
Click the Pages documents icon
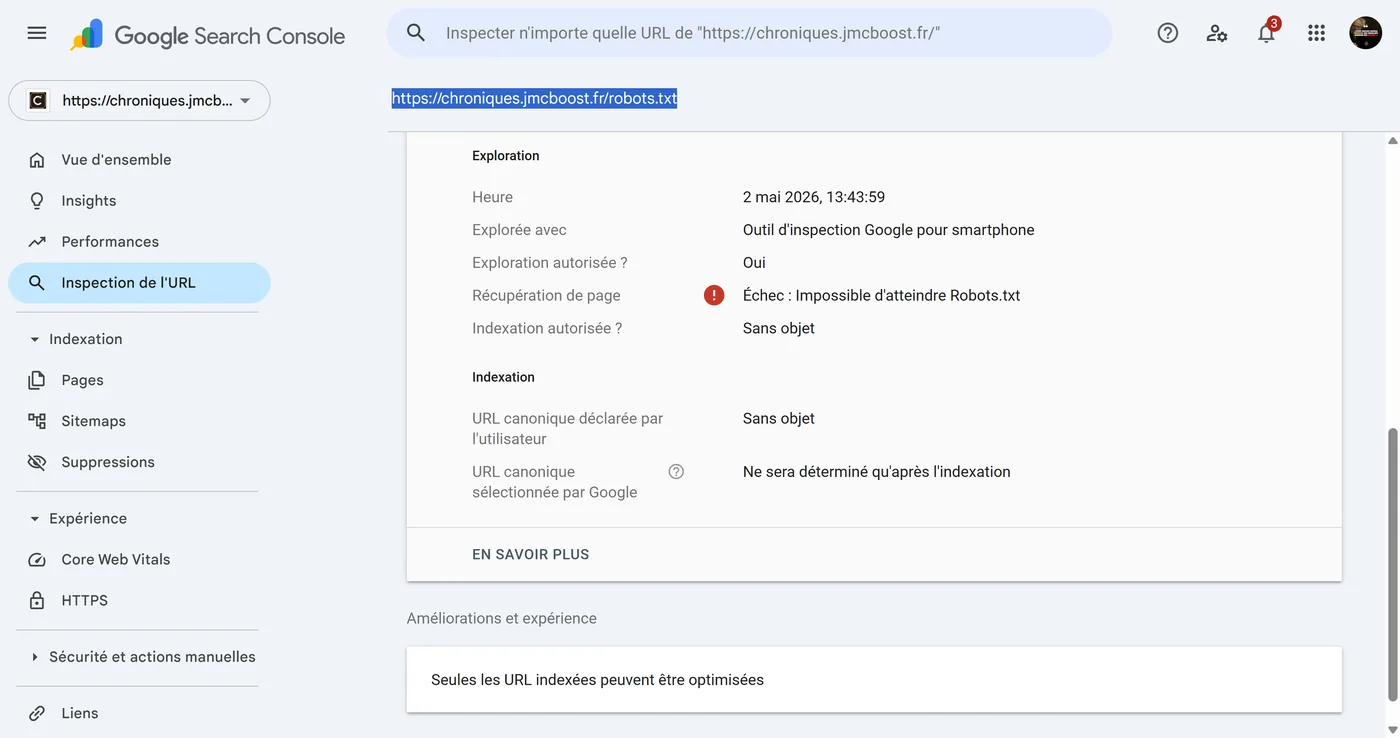37,380
